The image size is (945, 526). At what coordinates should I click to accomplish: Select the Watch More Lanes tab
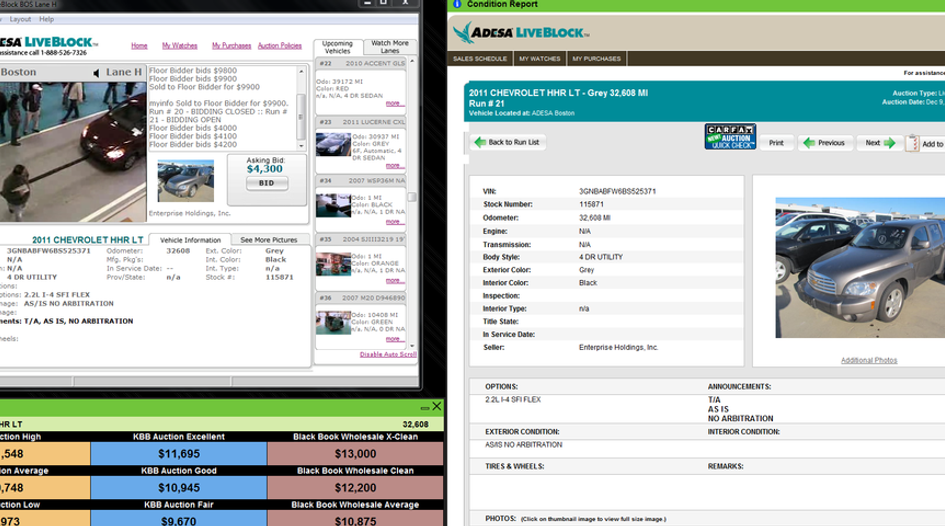point(389,47)
